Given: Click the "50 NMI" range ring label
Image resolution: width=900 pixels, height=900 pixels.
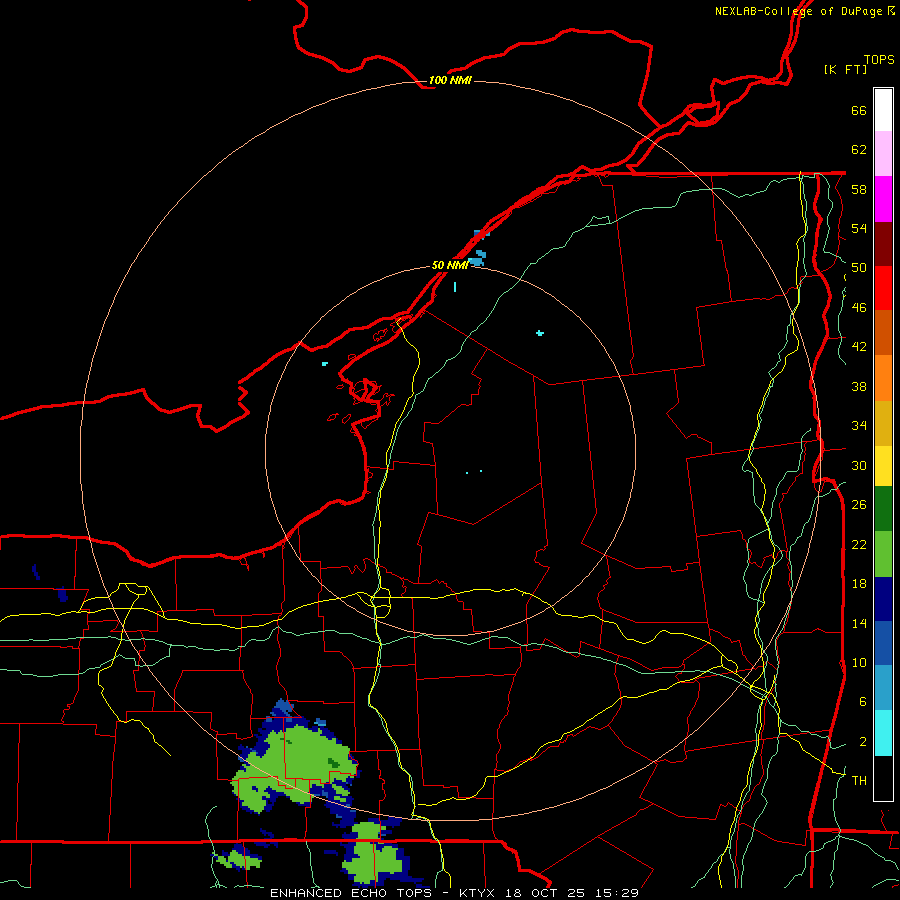Looking at the screenshot, I should pos(450,265).
